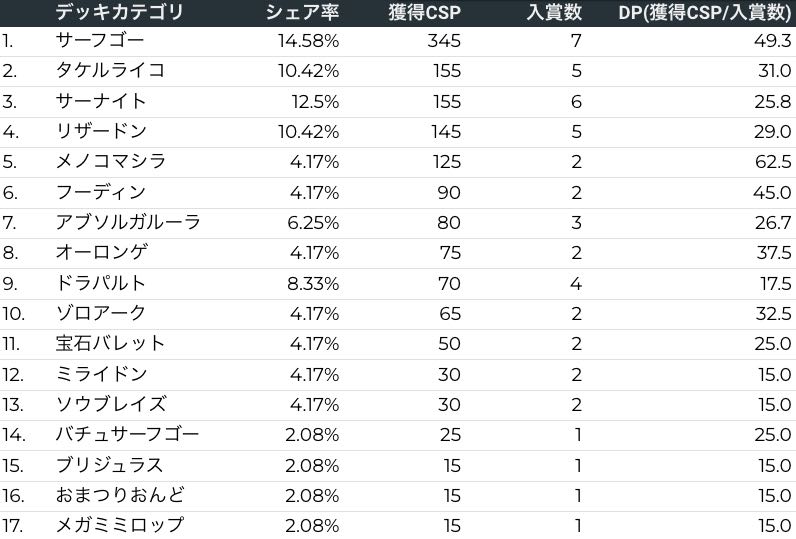This screenshot has width=796, height=539.
Task: Click the リザードン deck name
Action: 101,131
